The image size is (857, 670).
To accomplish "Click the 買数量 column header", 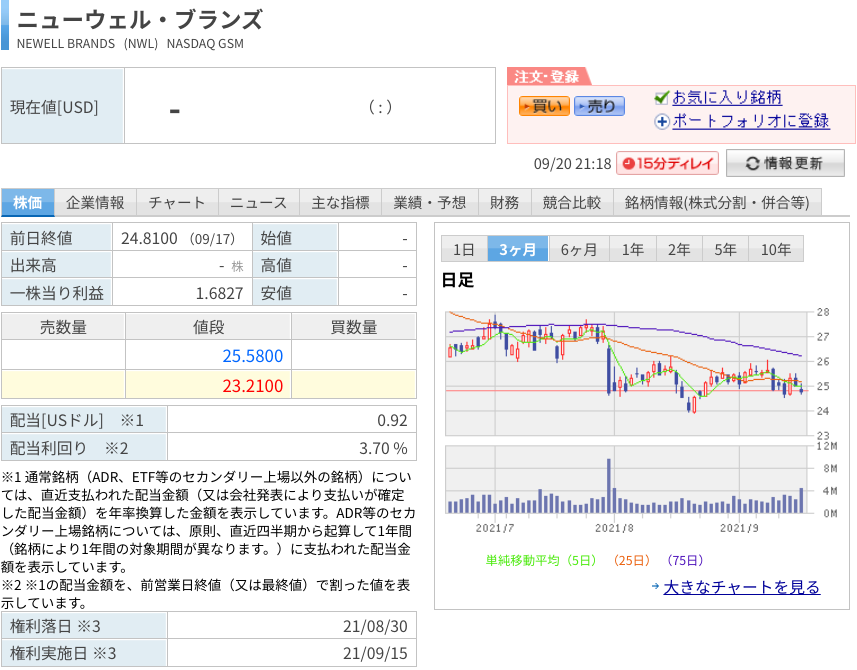I will pyautogui.click(x=354, y=327).
